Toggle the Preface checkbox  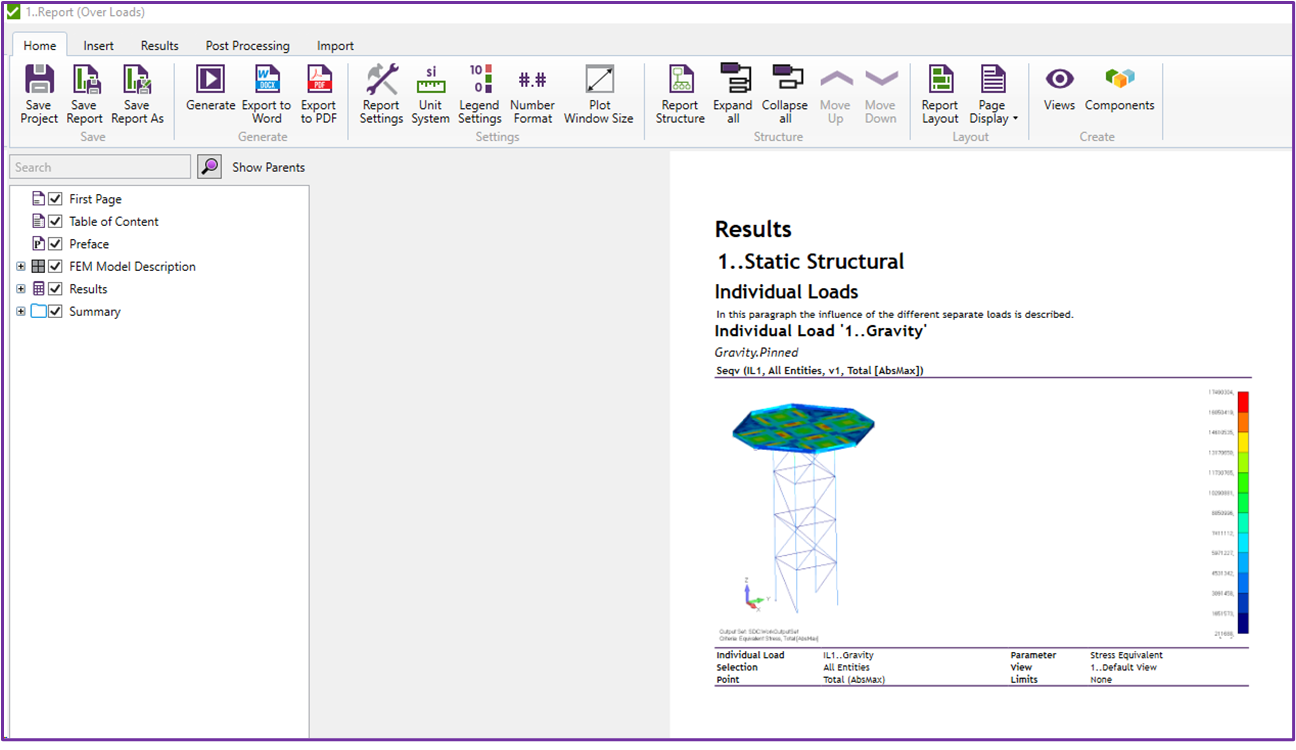click(56, 244)
